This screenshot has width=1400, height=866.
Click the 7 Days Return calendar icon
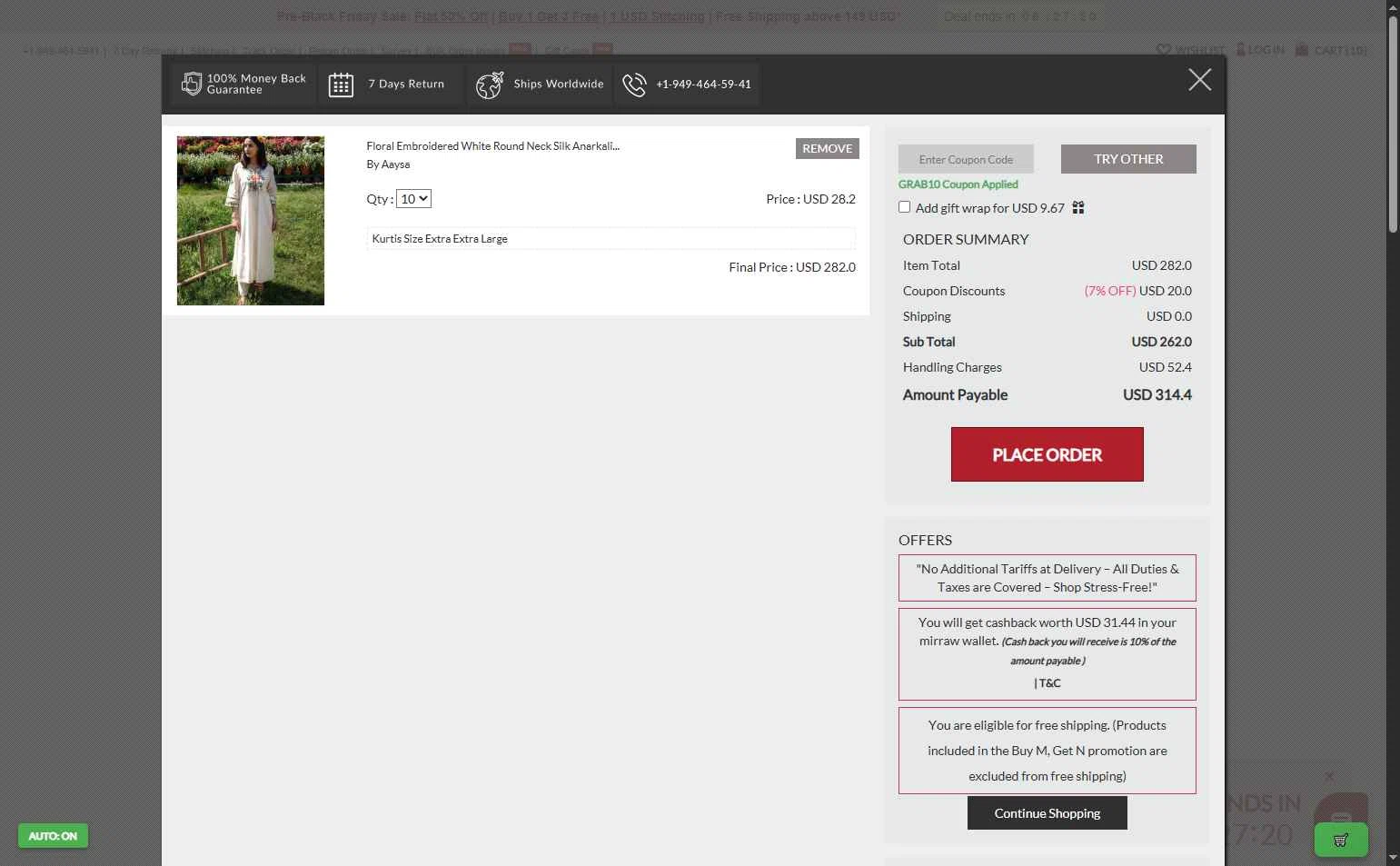(341, 85)
